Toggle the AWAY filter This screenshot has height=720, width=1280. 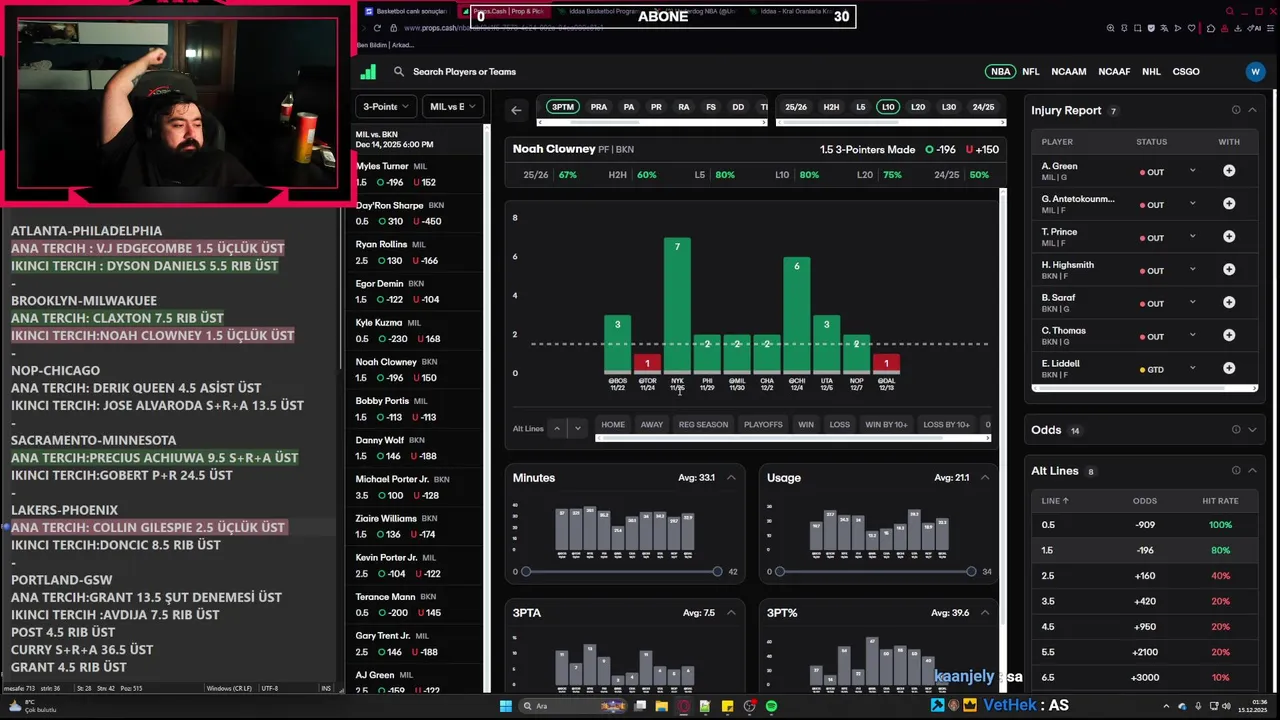pos(652,424)
